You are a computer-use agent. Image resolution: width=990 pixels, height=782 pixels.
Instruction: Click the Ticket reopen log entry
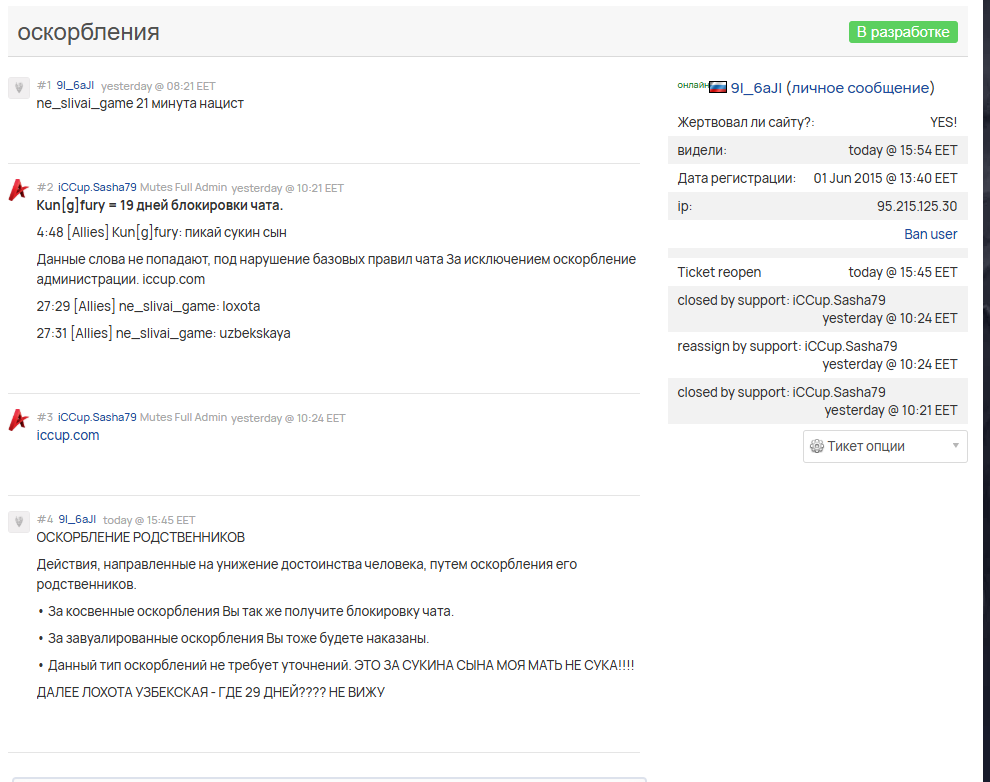point(818,272)
